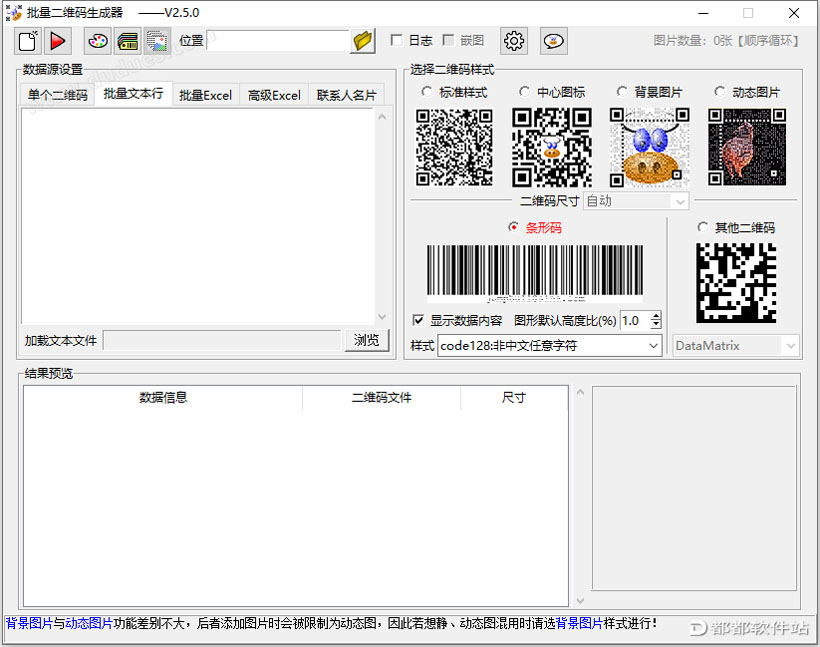Click the image layout toolbar icon
The image size is (820, 647).
(x=157, y=41)
